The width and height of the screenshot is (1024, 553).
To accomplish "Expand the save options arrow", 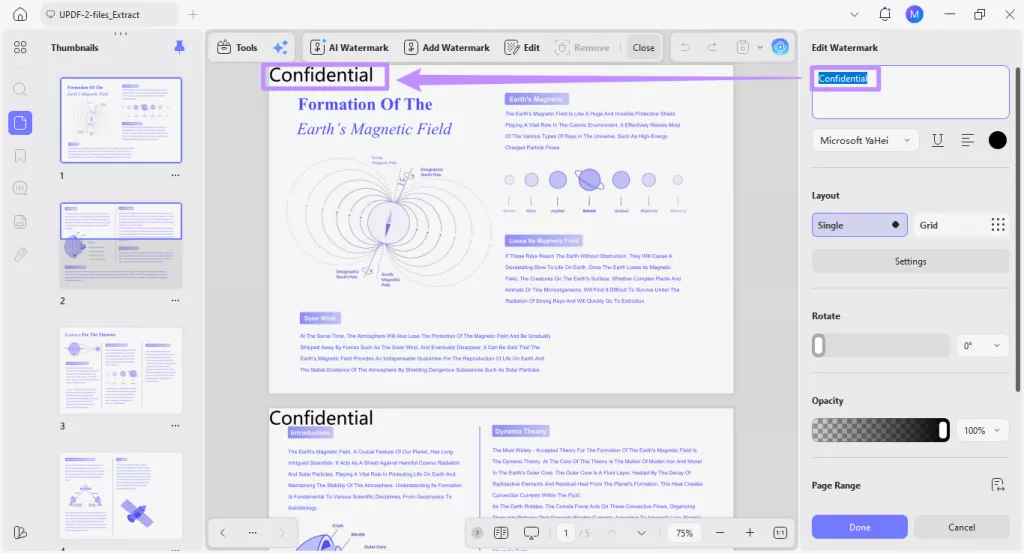I will pyautogui.click(x=760, y=47).
